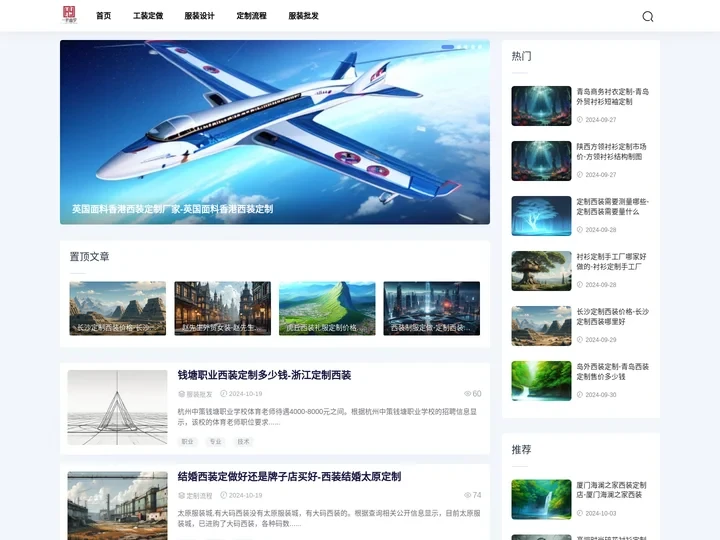Click thumbnail beside 青岛商务衬衣定制
The width and height of the screenshot is (720, 540).
[x=541, y=106]
